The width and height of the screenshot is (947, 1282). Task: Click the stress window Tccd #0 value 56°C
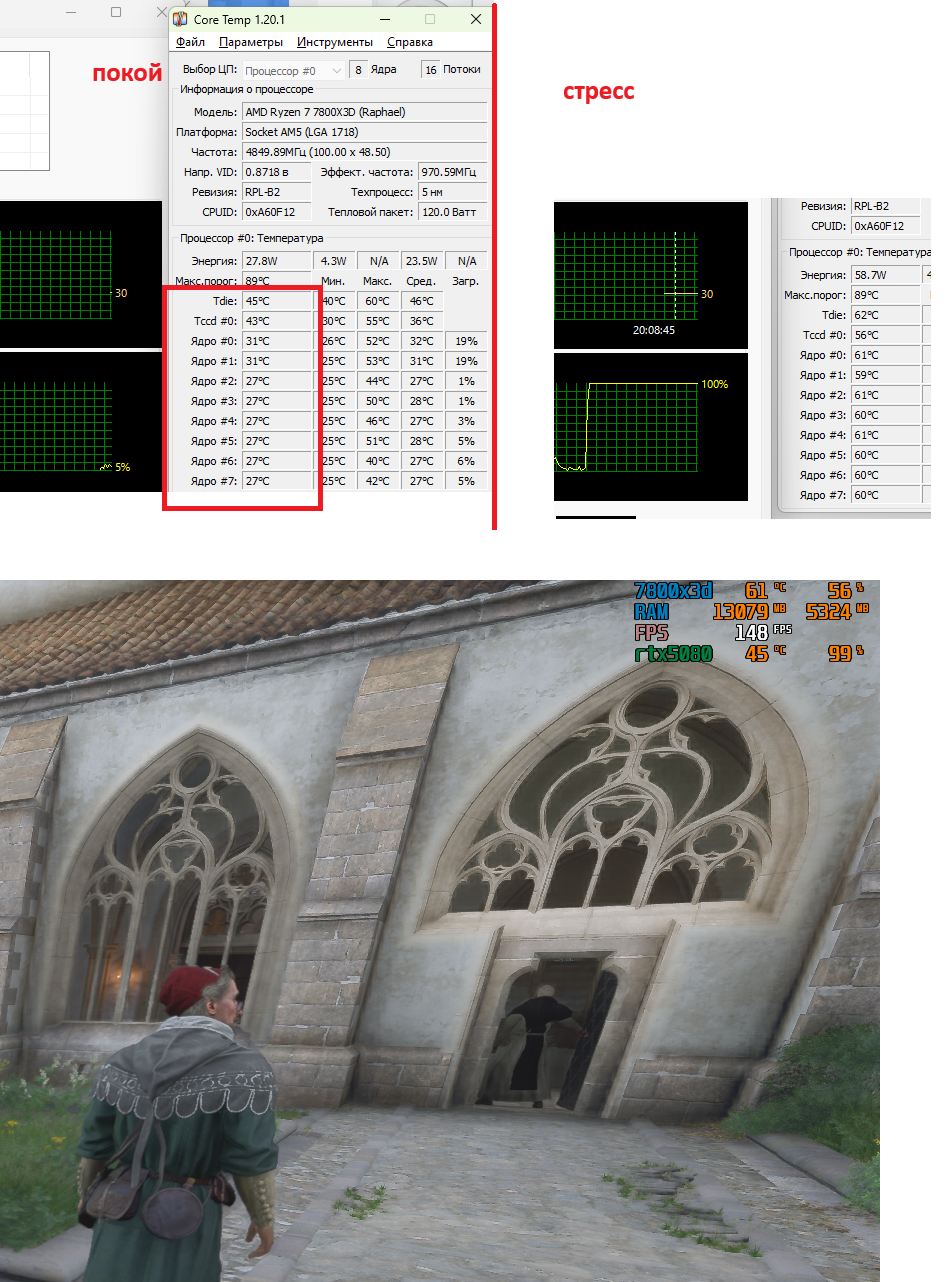[884, 335]
